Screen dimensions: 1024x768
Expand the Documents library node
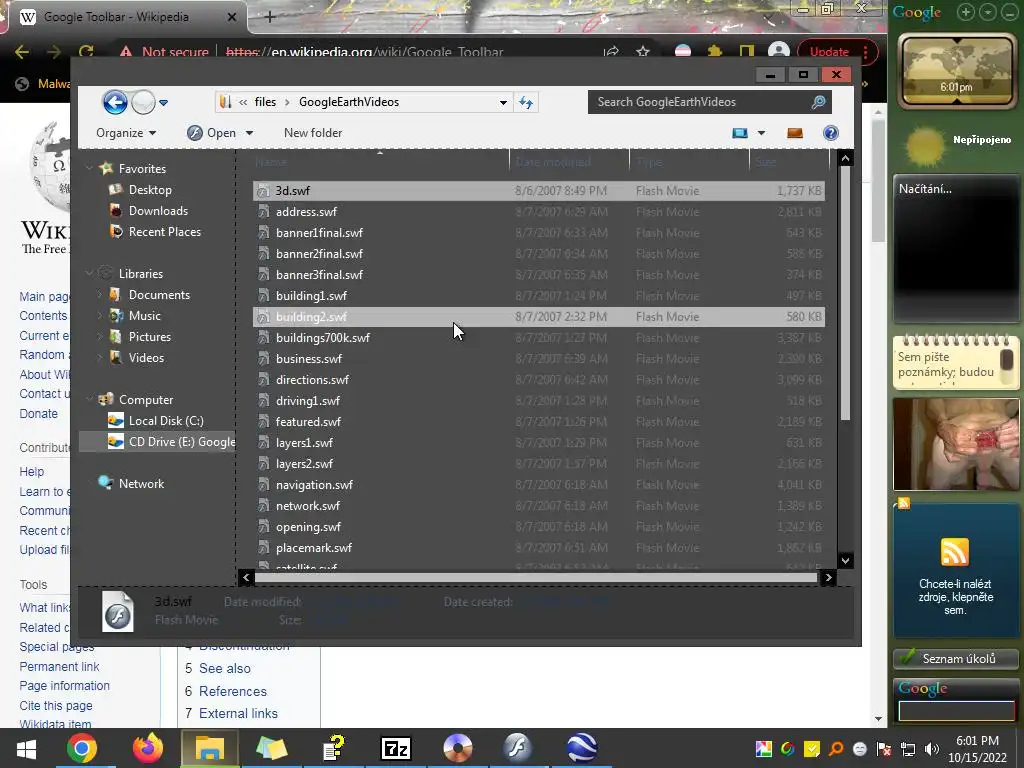(99, 295)
